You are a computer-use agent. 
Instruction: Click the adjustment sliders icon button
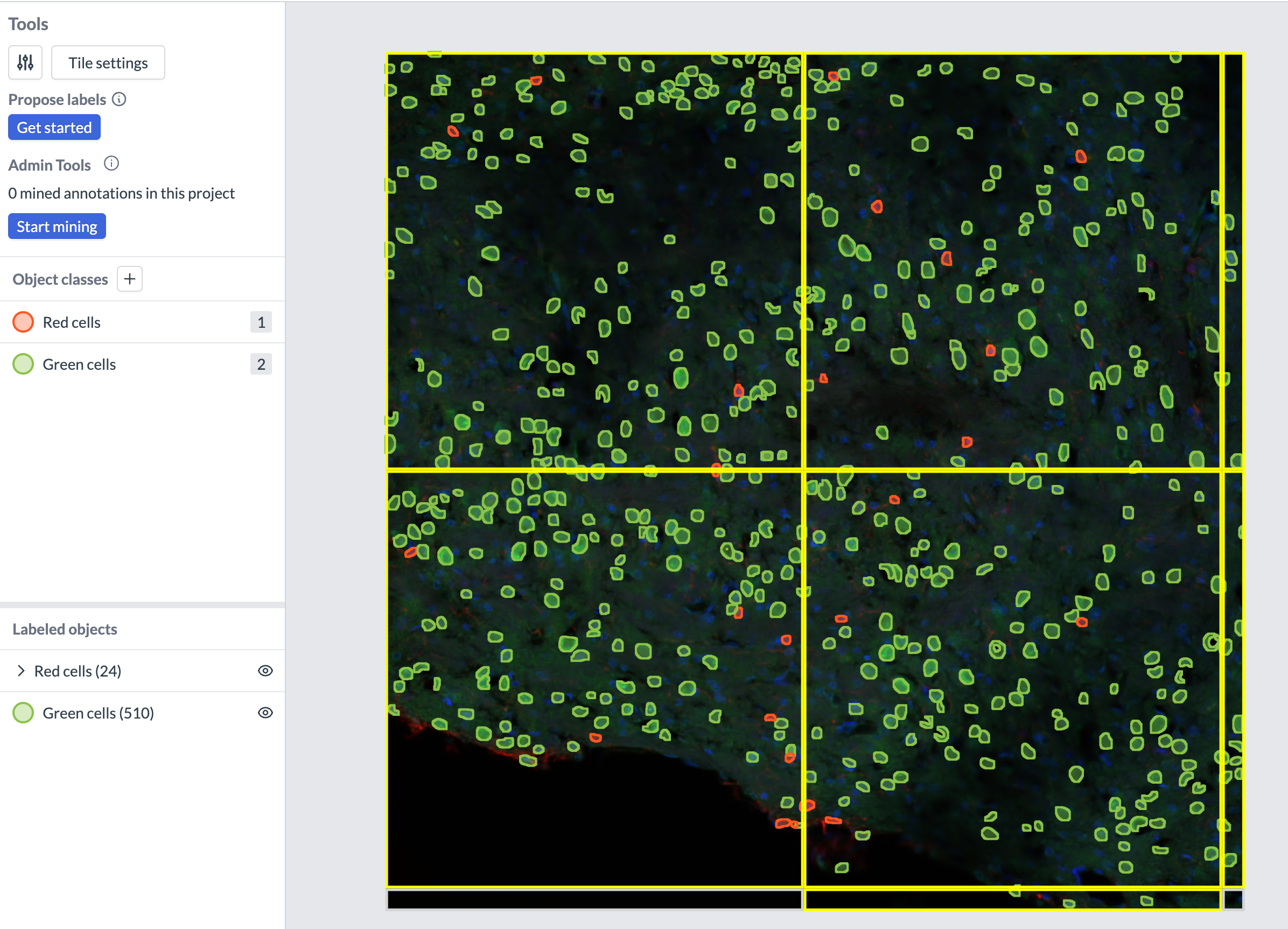[25, 62]
